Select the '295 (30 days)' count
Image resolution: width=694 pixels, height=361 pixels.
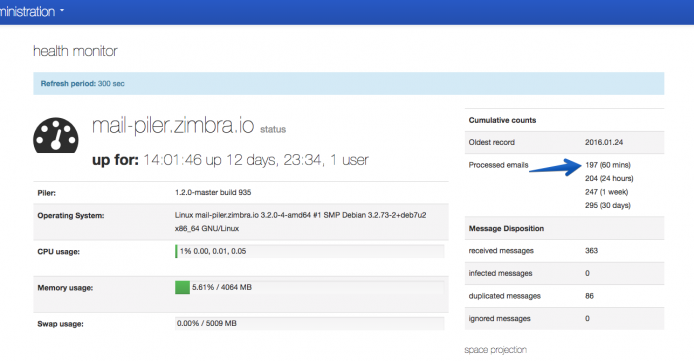tap(608, 205)
